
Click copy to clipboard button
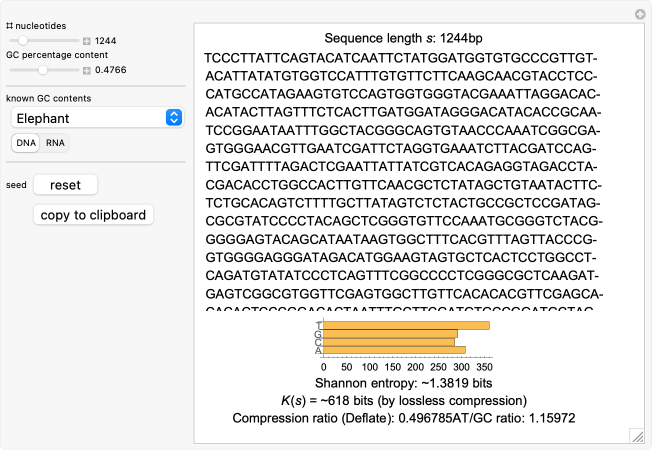[x=93, y=214]
